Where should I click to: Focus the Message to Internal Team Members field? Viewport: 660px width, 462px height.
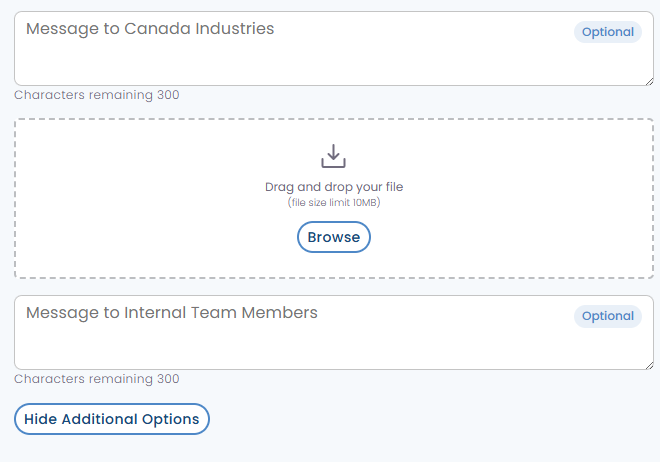300,345
